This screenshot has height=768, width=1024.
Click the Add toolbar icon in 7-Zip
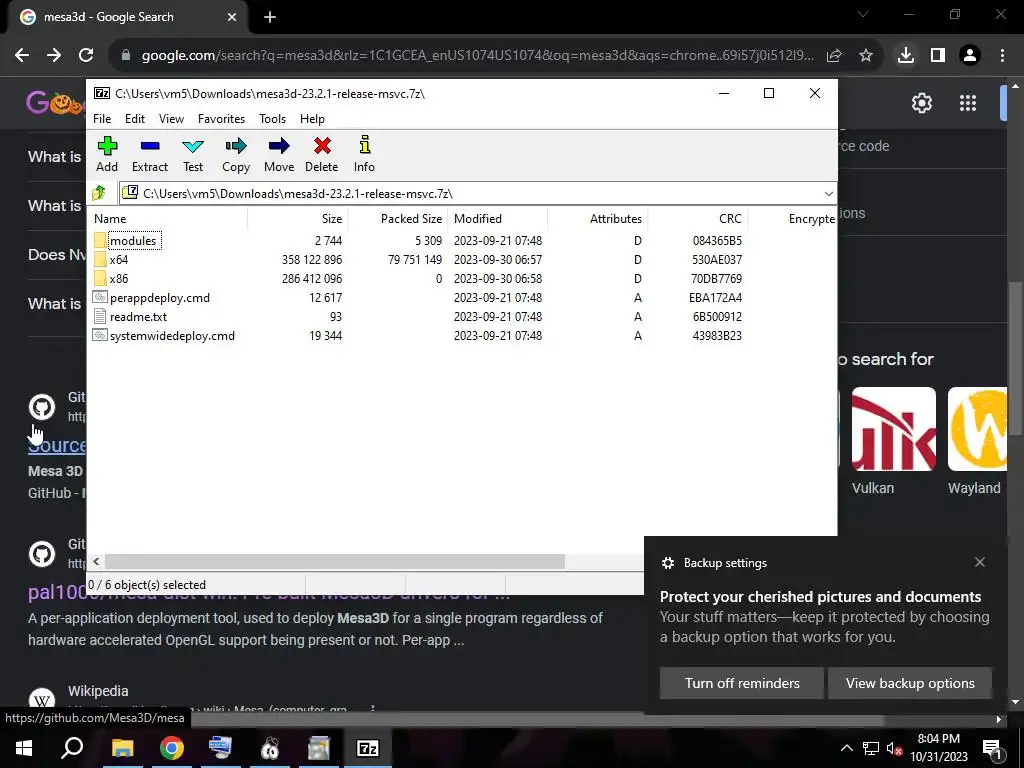click(x=107, y=154)
